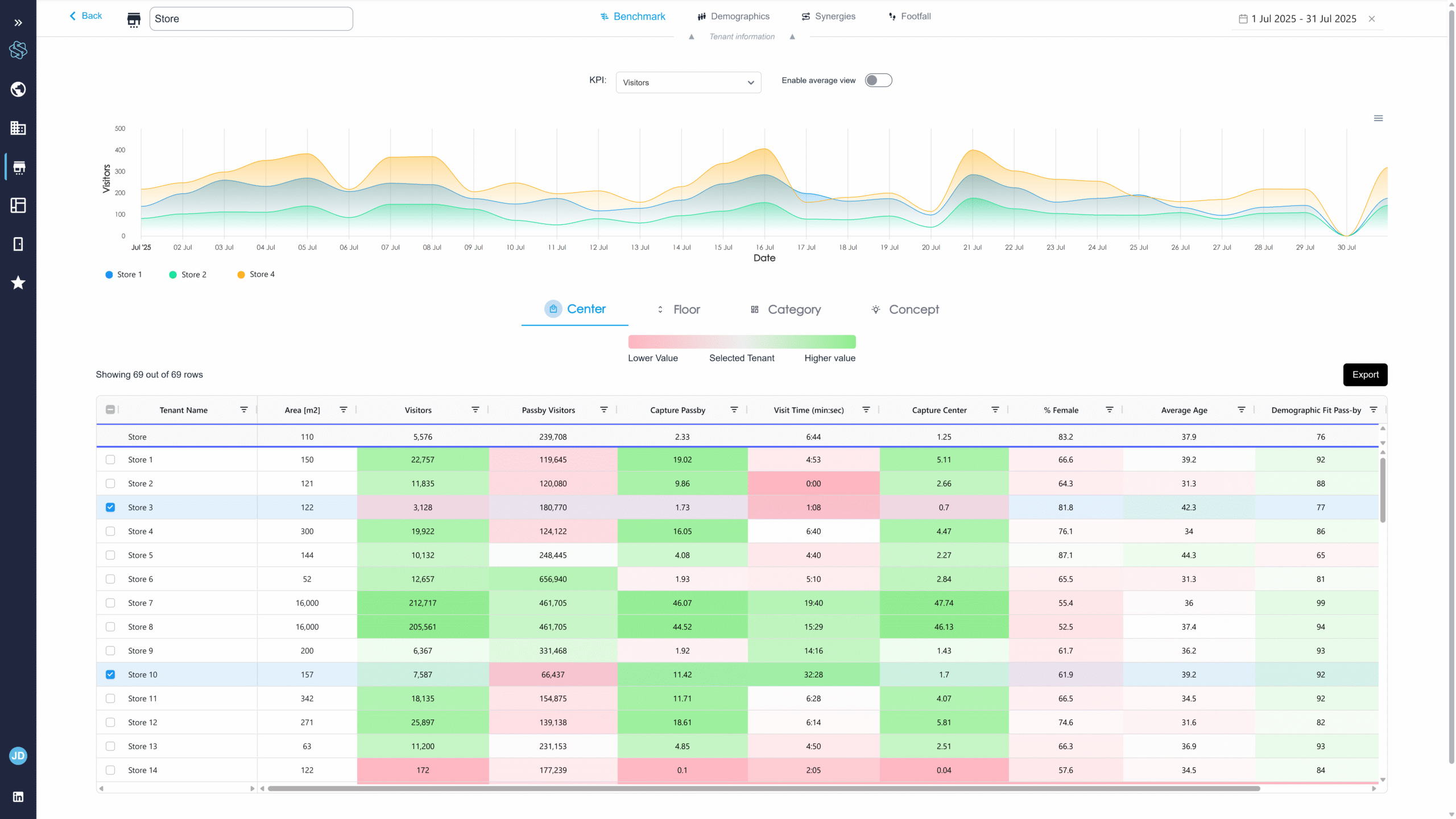
Task: Open the building icon in the sidebar
Action: [18, 128]
